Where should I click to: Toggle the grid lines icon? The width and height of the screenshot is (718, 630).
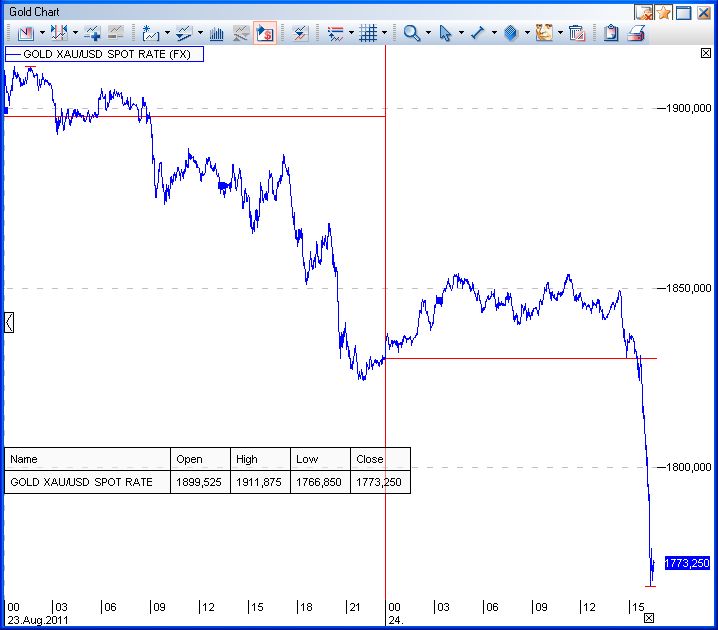(x=368, y=33)
